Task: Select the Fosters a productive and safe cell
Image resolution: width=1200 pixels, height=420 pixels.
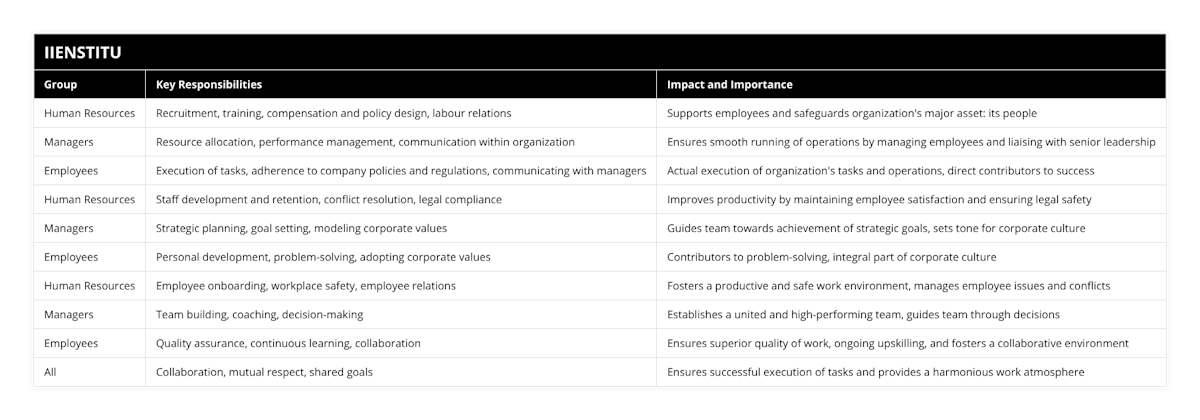Action: click(x=888, y=286)
